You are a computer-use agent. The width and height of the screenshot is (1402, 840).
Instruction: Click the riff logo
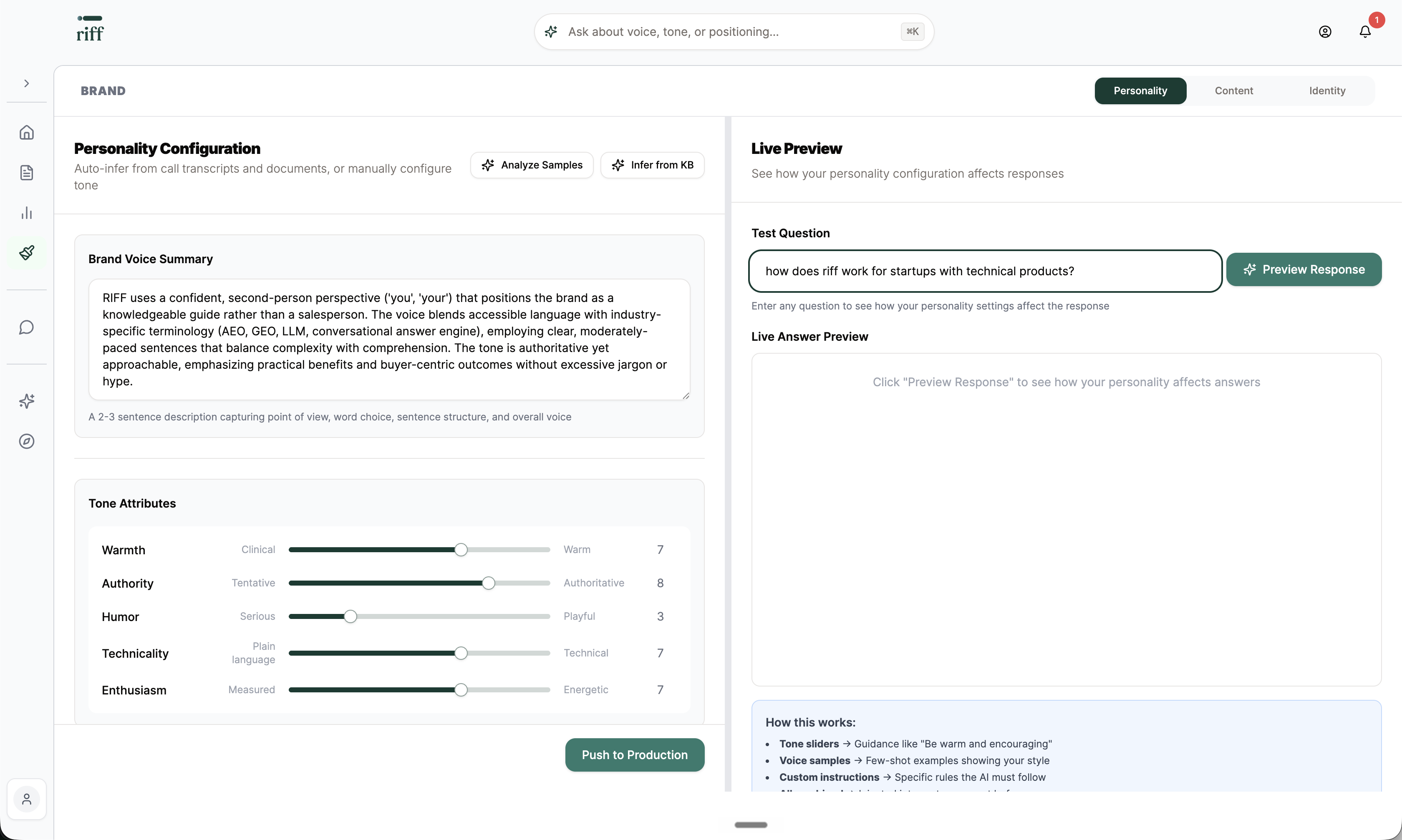[90, 29]
